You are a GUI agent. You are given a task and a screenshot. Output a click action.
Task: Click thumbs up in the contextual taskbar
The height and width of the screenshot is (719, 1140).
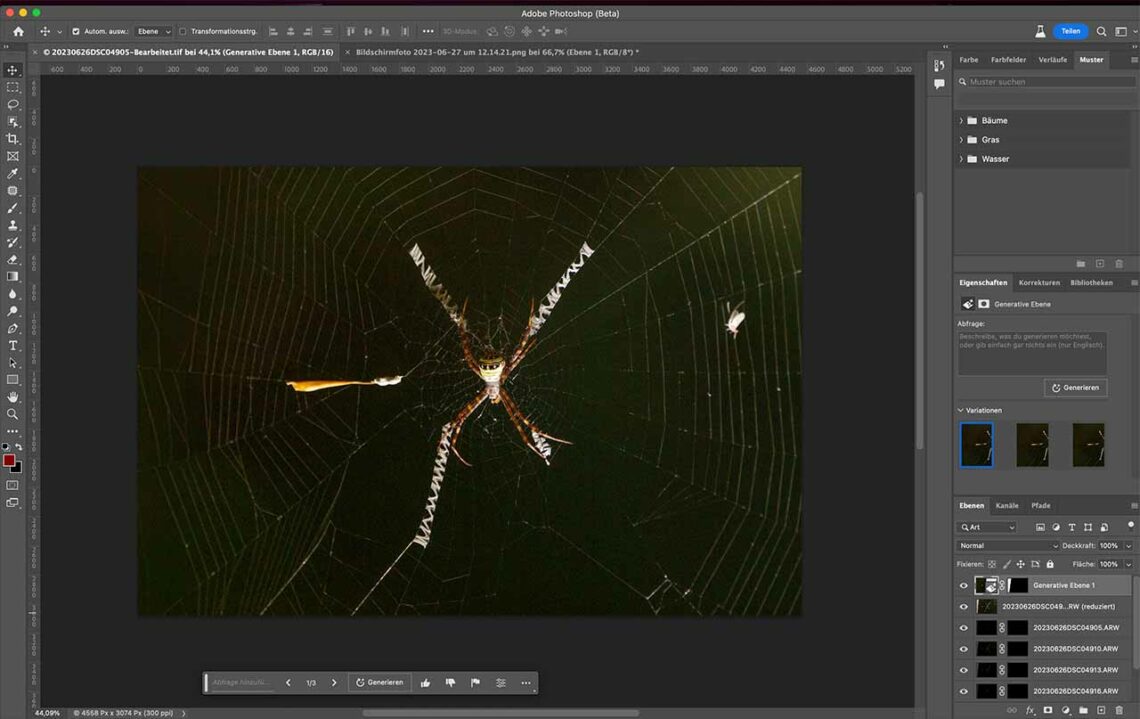[425, 683]
